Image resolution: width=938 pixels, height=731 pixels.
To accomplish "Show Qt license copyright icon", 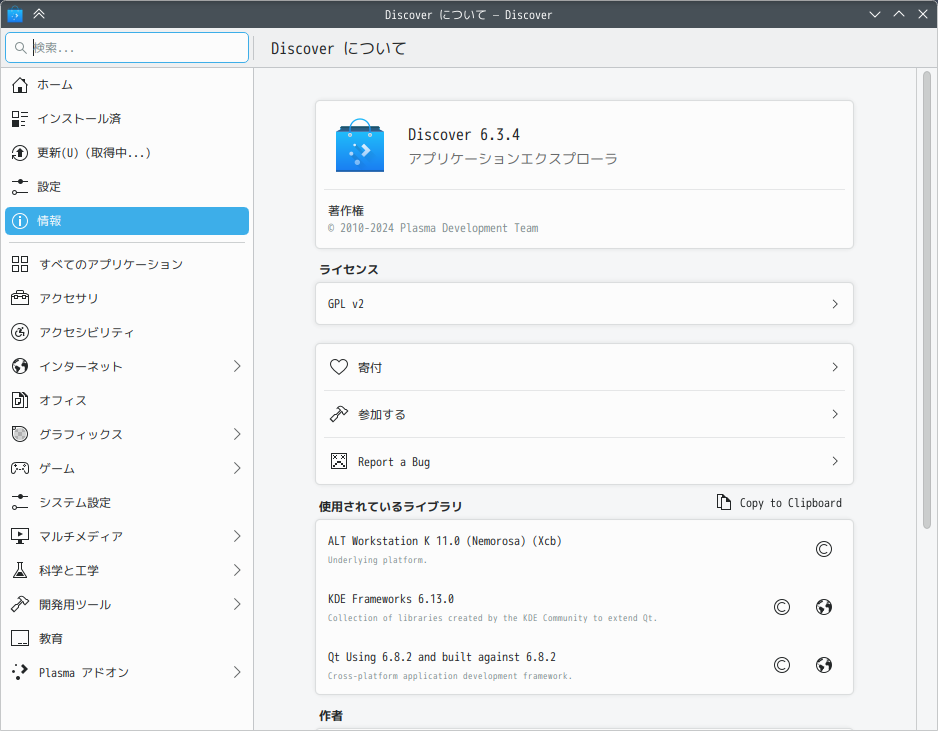I will point(782,665).
